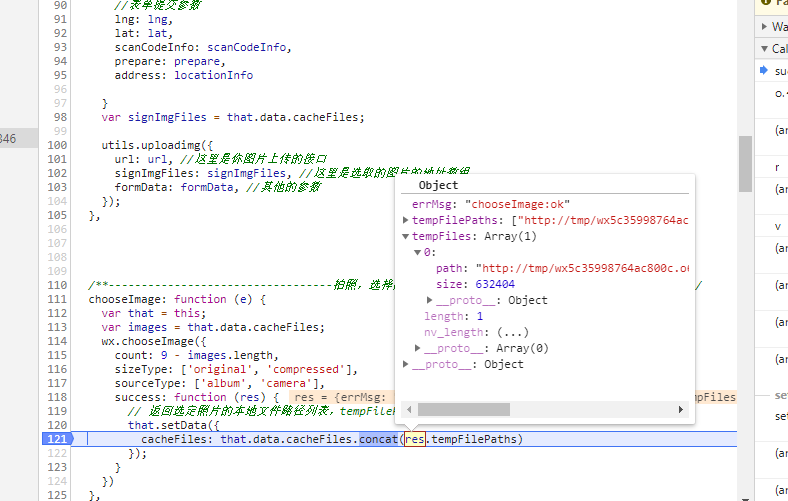Click left arrow of tooltip horizontal scrollbar

[x=409, y=410]
